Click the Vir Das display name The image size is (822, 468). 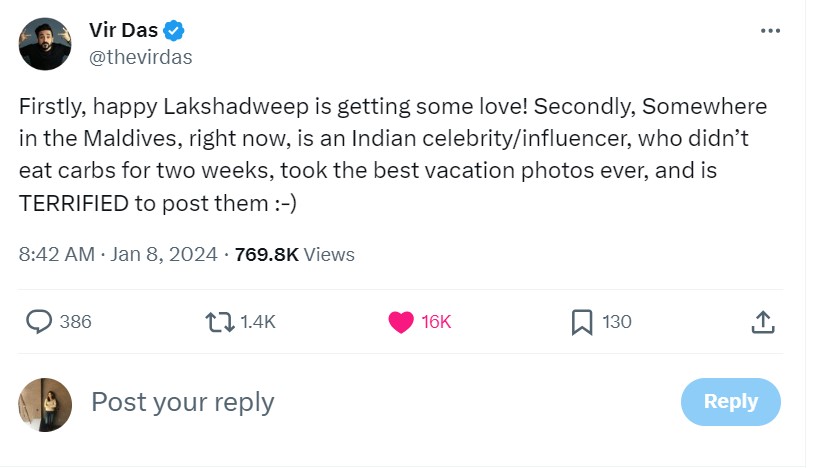tap(123, 31)
